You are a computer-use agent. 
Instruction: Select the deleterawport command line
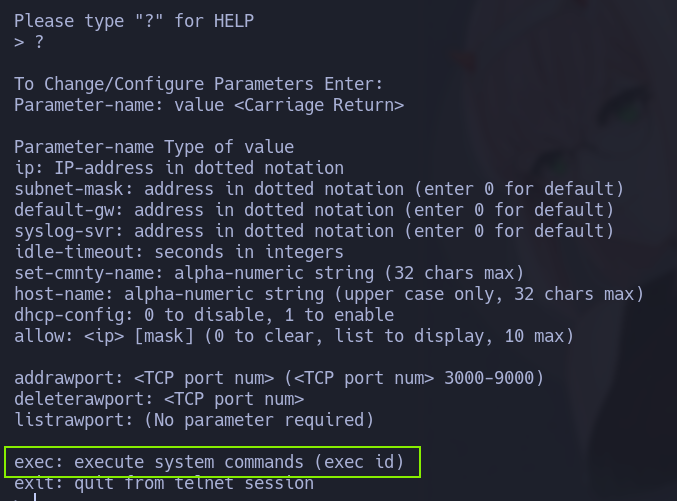tap(159, 399)
